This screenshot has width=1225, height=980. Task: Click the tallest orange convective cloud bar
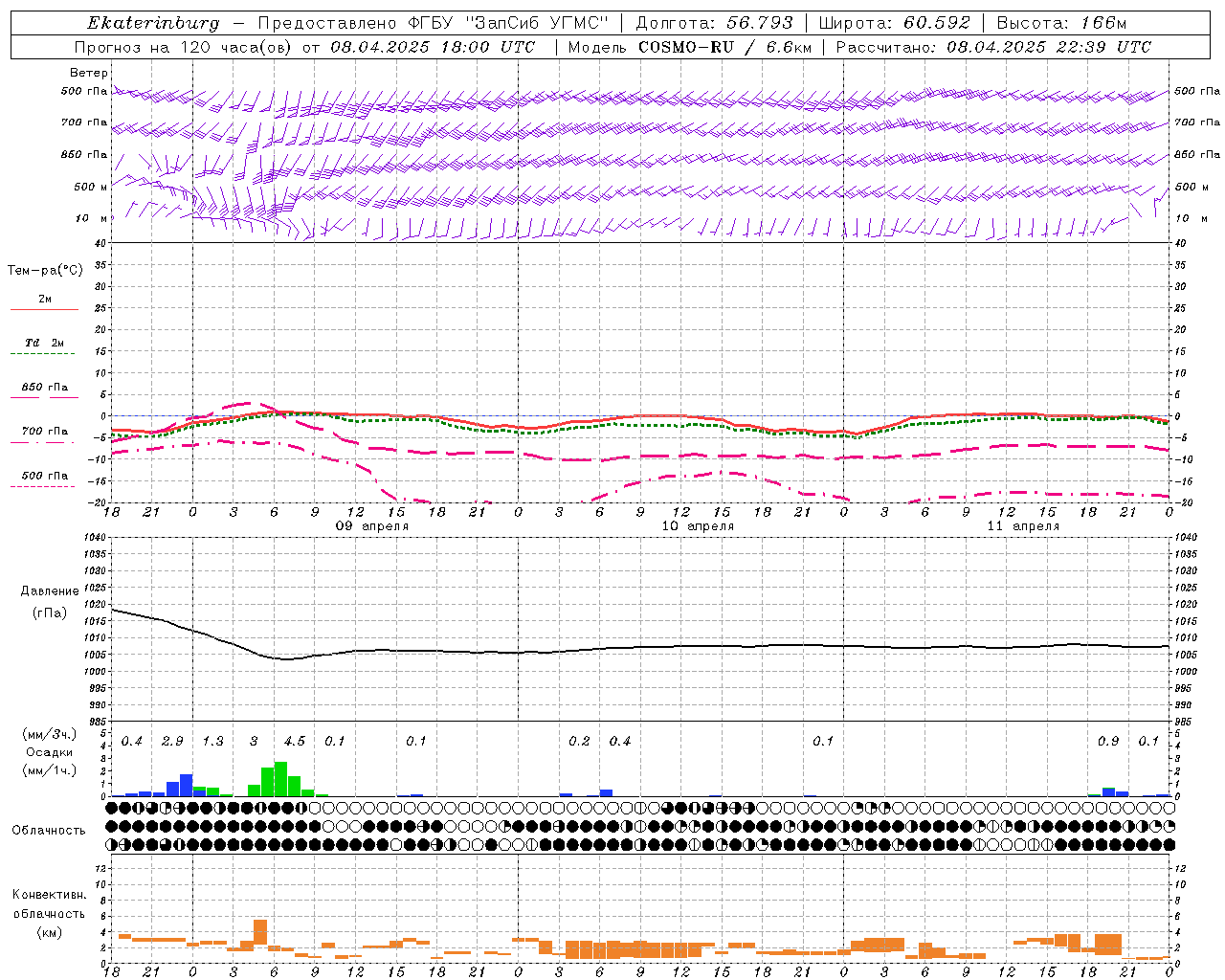(260, 934)
